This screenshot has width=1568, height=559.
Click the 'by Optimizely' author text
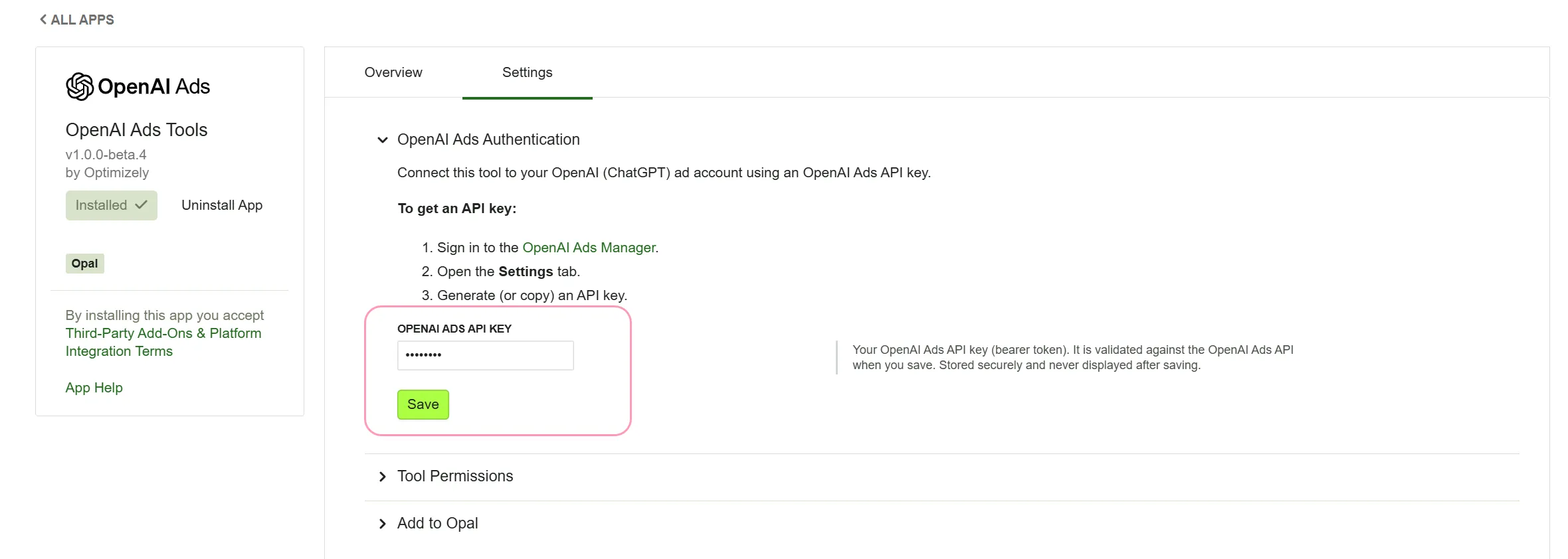pyautogui.click(x=107, y=173)
